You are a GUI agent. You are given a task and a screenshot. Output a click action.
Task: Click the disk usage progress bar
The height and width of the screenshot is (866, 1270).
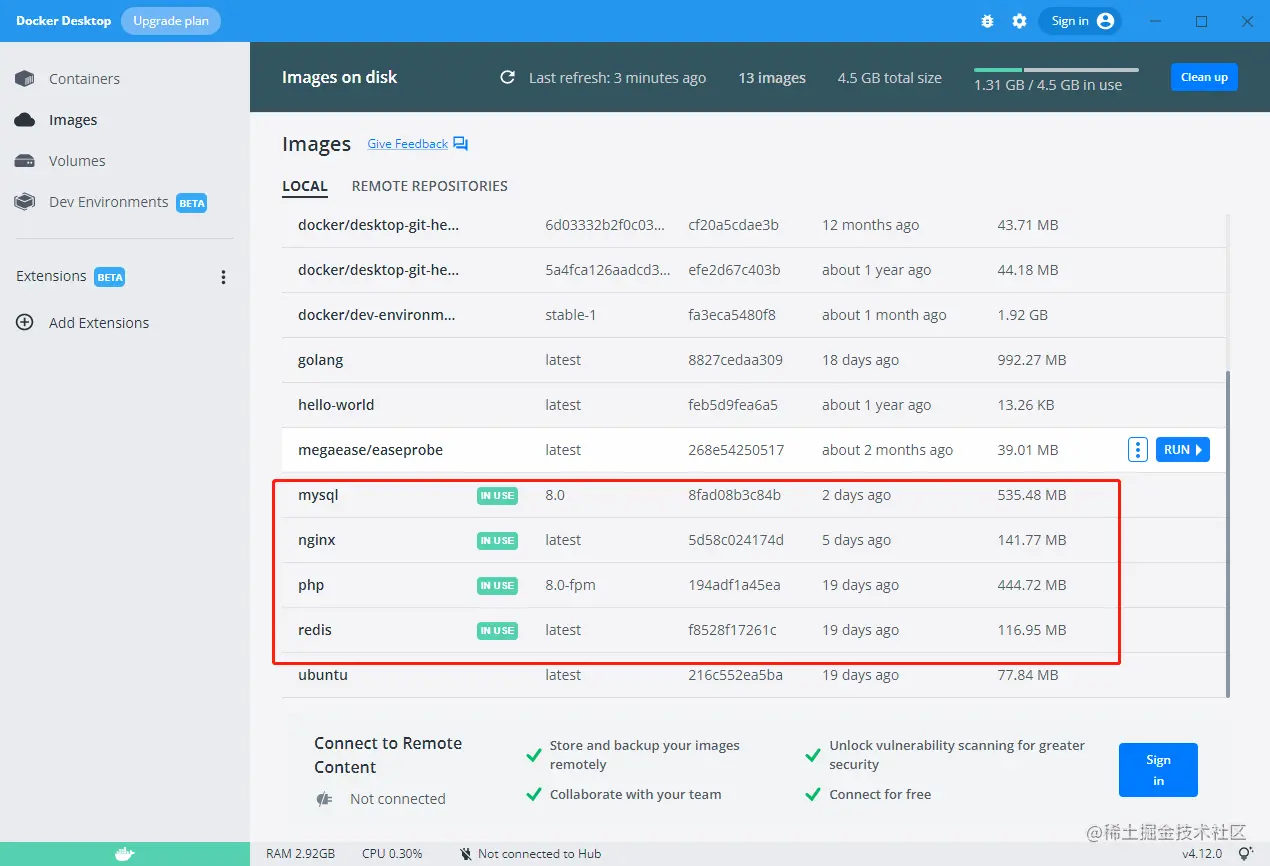(1056, 70)
